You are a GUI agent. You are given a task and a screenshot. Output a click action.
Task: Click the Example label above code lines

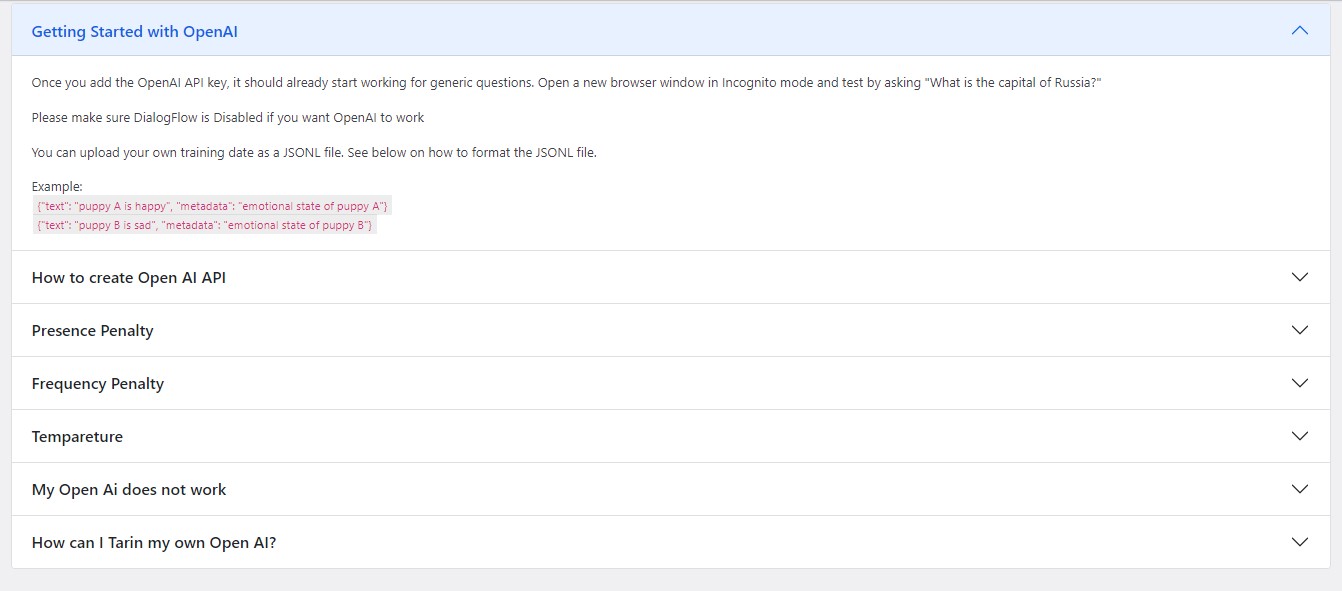click(57, 187)
